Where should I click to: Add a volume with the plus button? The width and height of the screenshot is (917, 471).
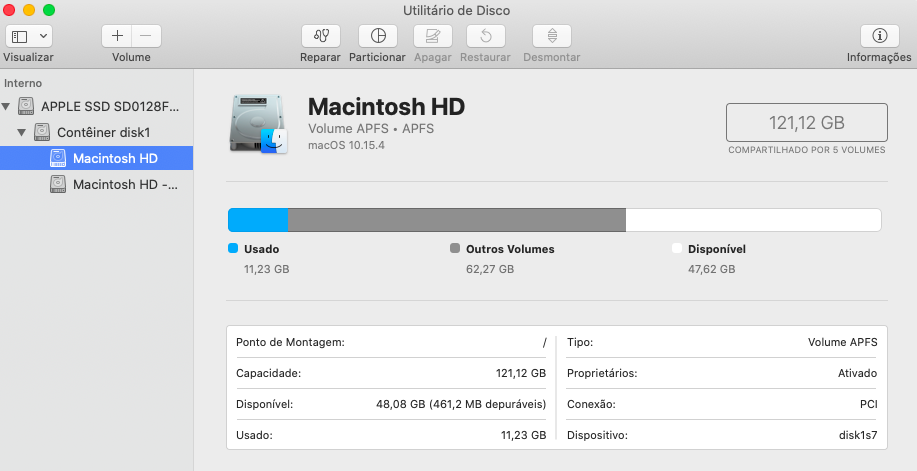click(x=117, y=36)
